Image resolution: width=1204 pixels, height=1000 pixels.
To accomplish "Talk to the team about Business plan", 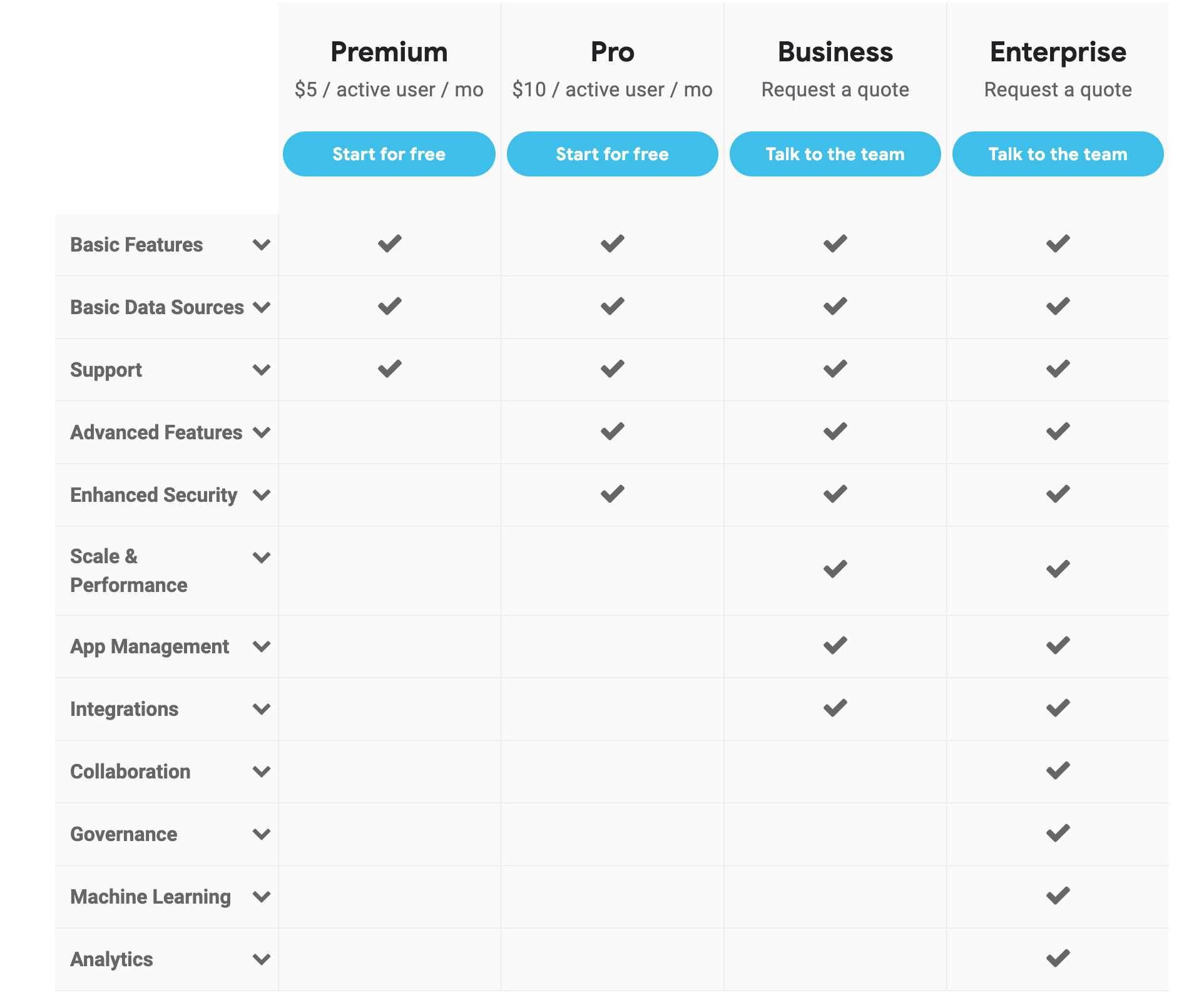I will (835, 154).
